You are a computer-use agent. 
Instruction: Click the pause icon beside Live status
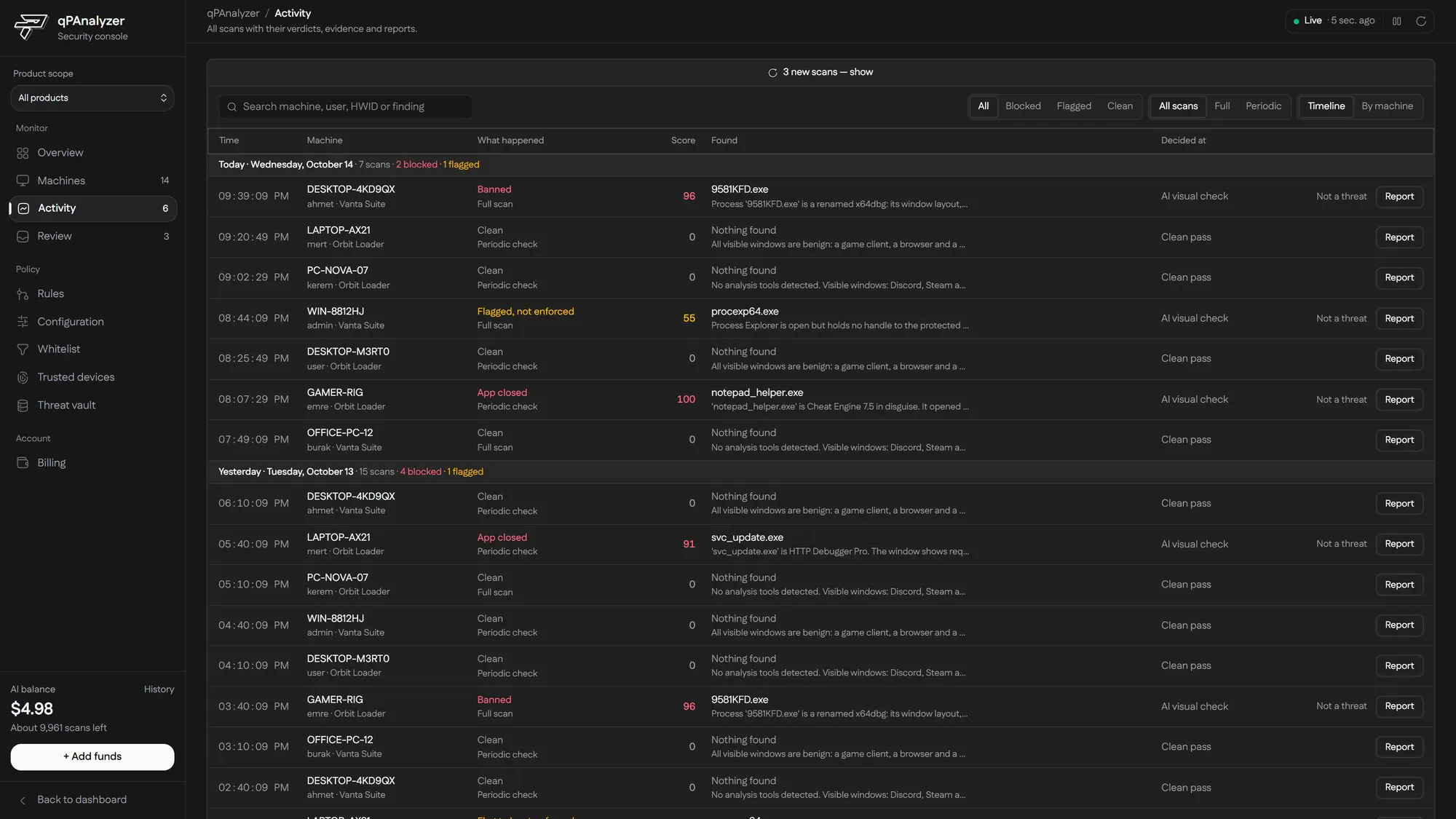pos(1396,21)
